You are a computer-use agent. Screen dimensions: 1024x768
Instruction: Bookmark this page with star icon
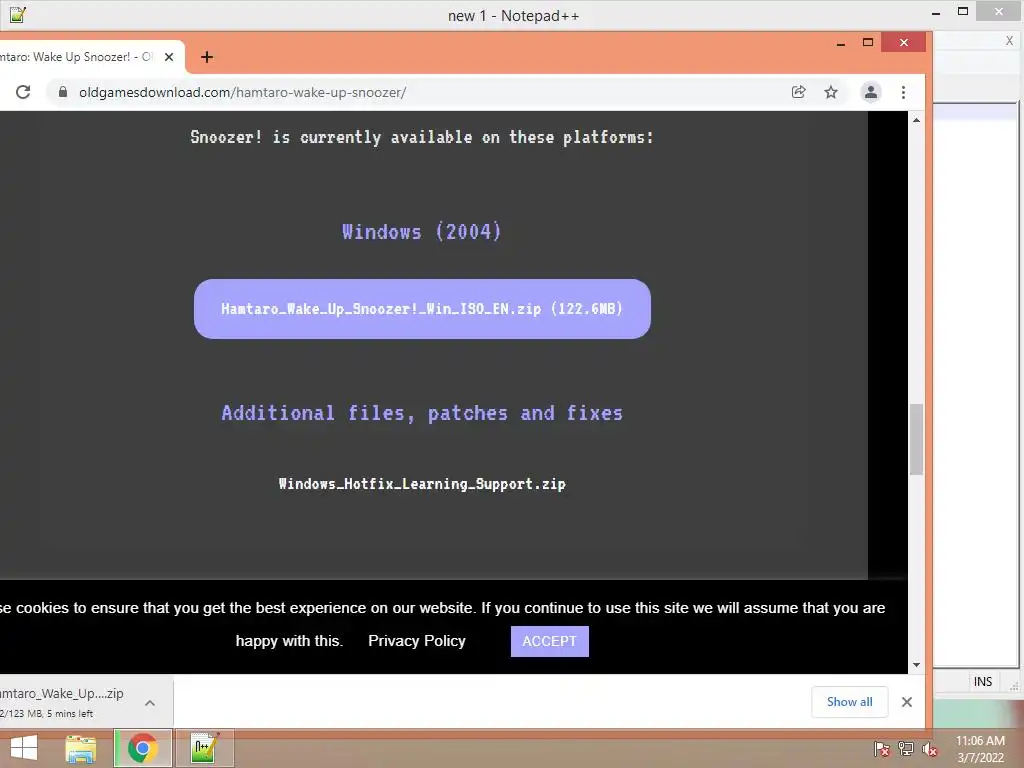point(831,92)
